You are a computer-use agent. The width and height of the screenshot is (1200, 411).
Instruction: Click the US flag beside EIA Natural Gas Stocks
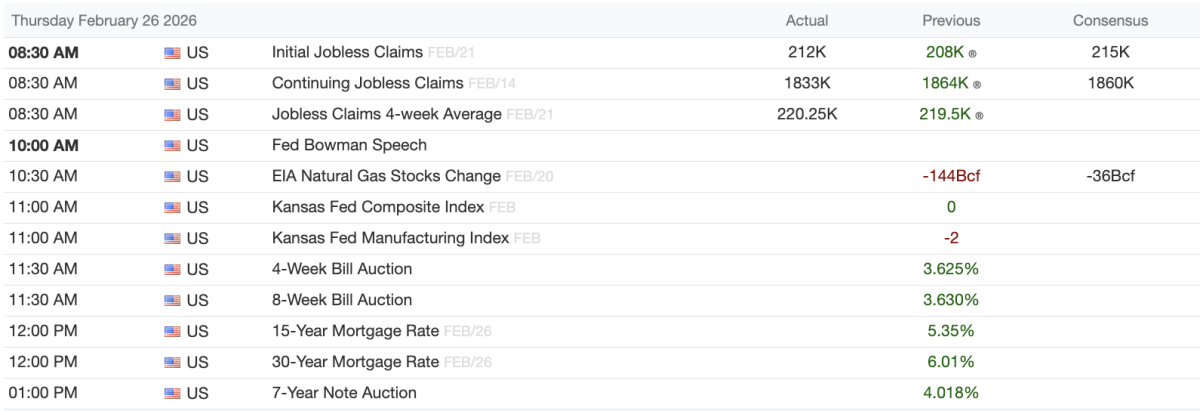172,177
